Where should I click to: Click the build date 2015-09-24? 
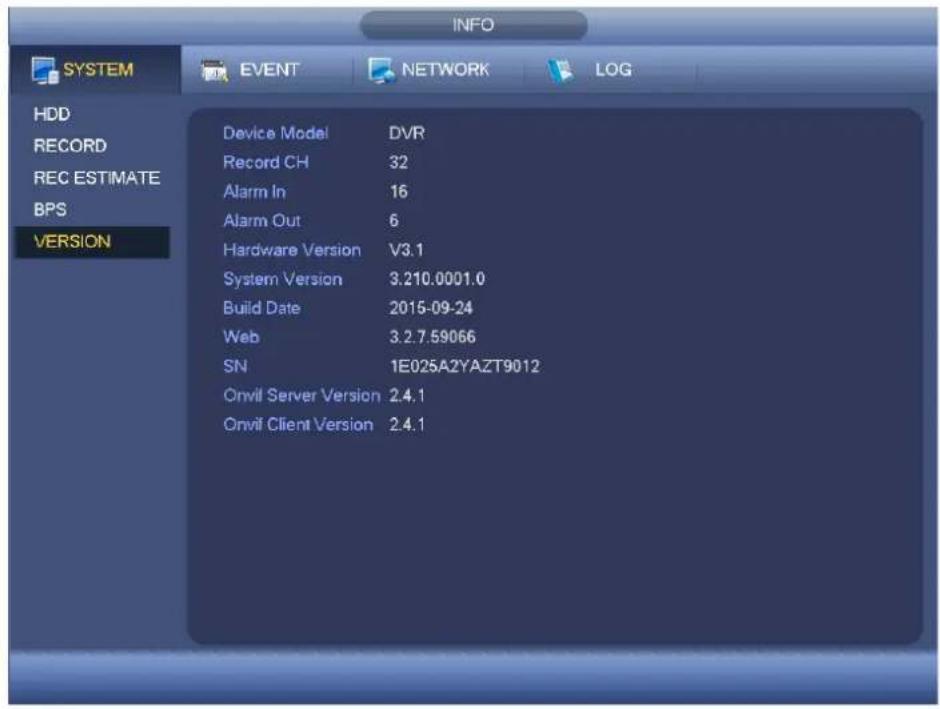431,308
